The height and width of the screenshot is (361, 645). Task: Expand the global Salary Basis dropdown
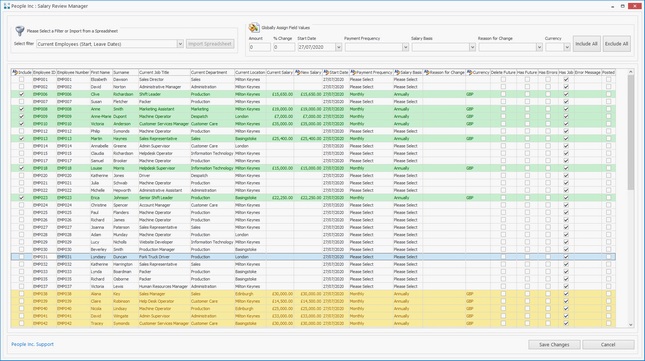click(472, 47)
